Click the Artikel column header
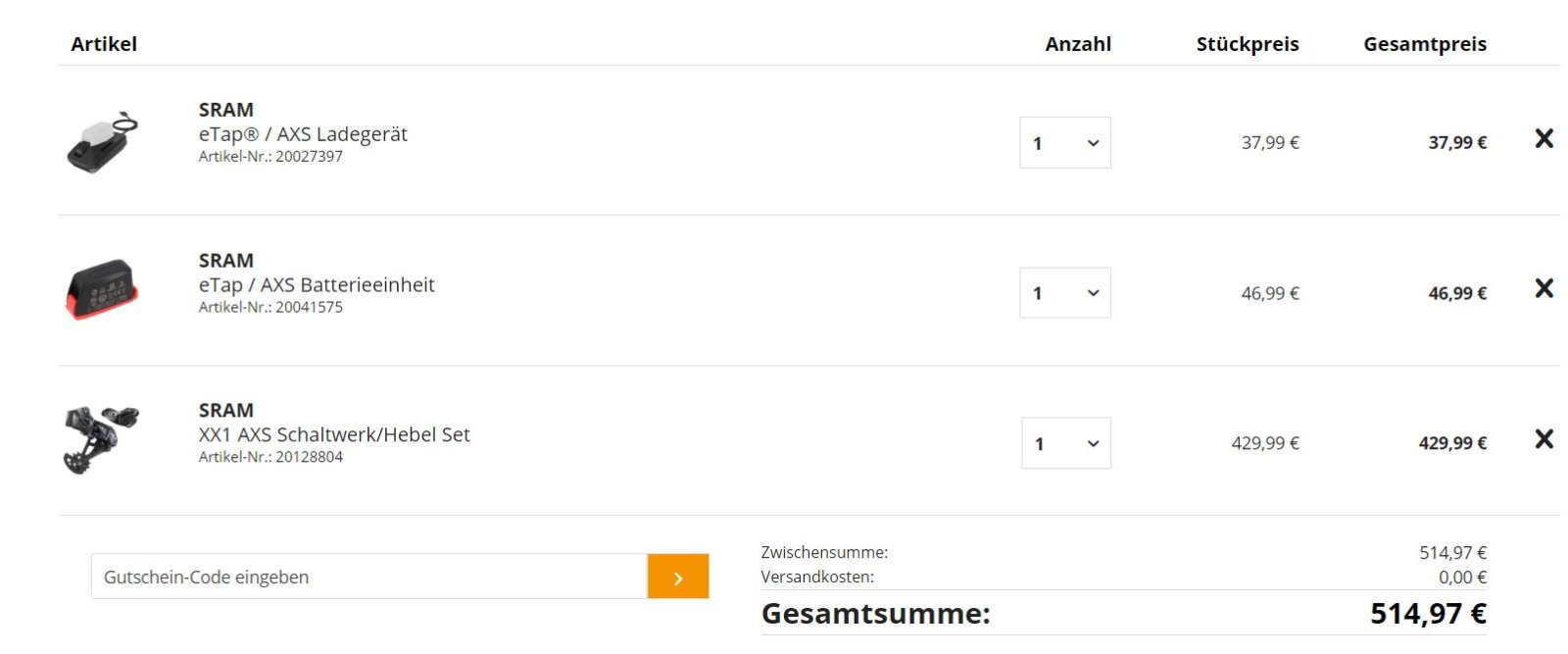The image size is (1568, 654). [104, 44]
